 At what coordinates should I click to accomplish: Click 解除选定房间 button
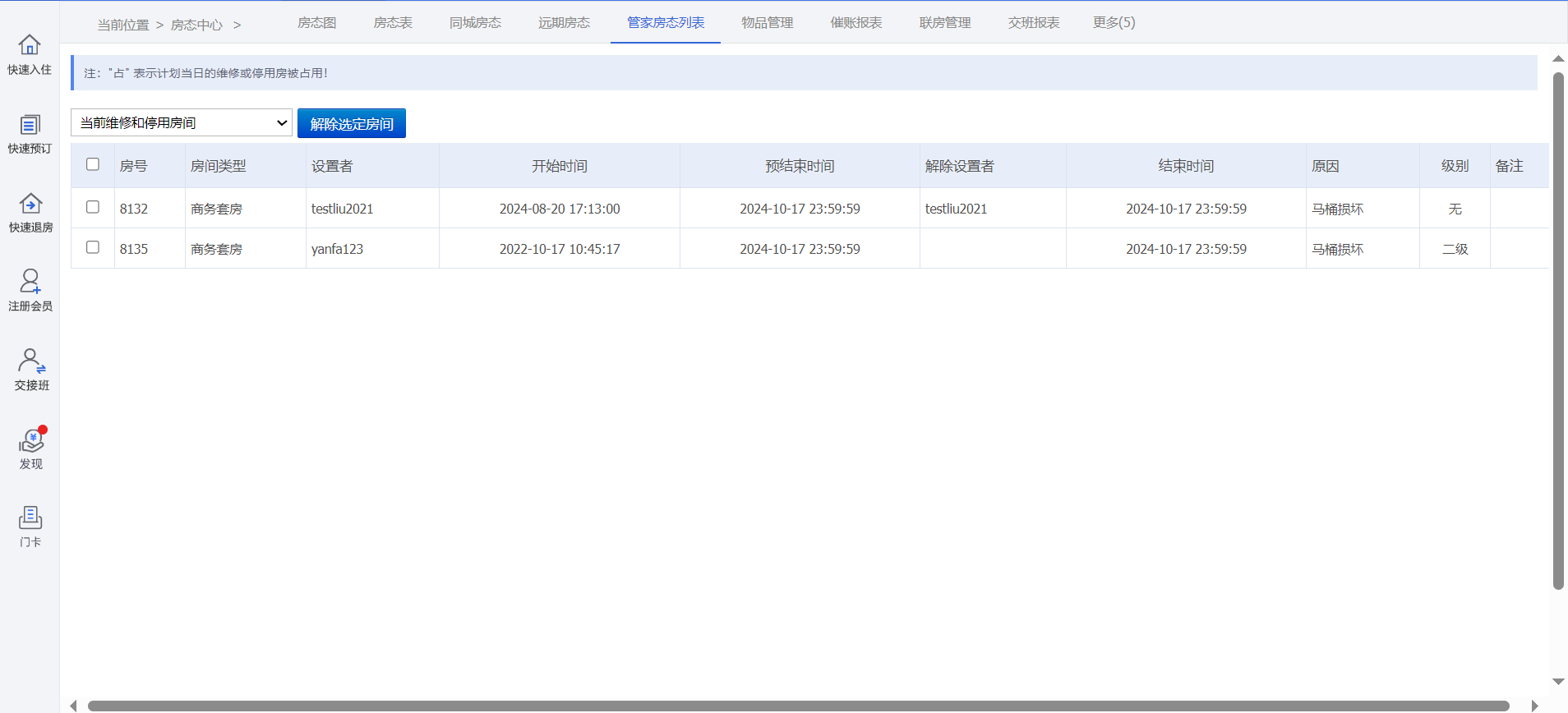pyautogui.click(x=352, y=123)
